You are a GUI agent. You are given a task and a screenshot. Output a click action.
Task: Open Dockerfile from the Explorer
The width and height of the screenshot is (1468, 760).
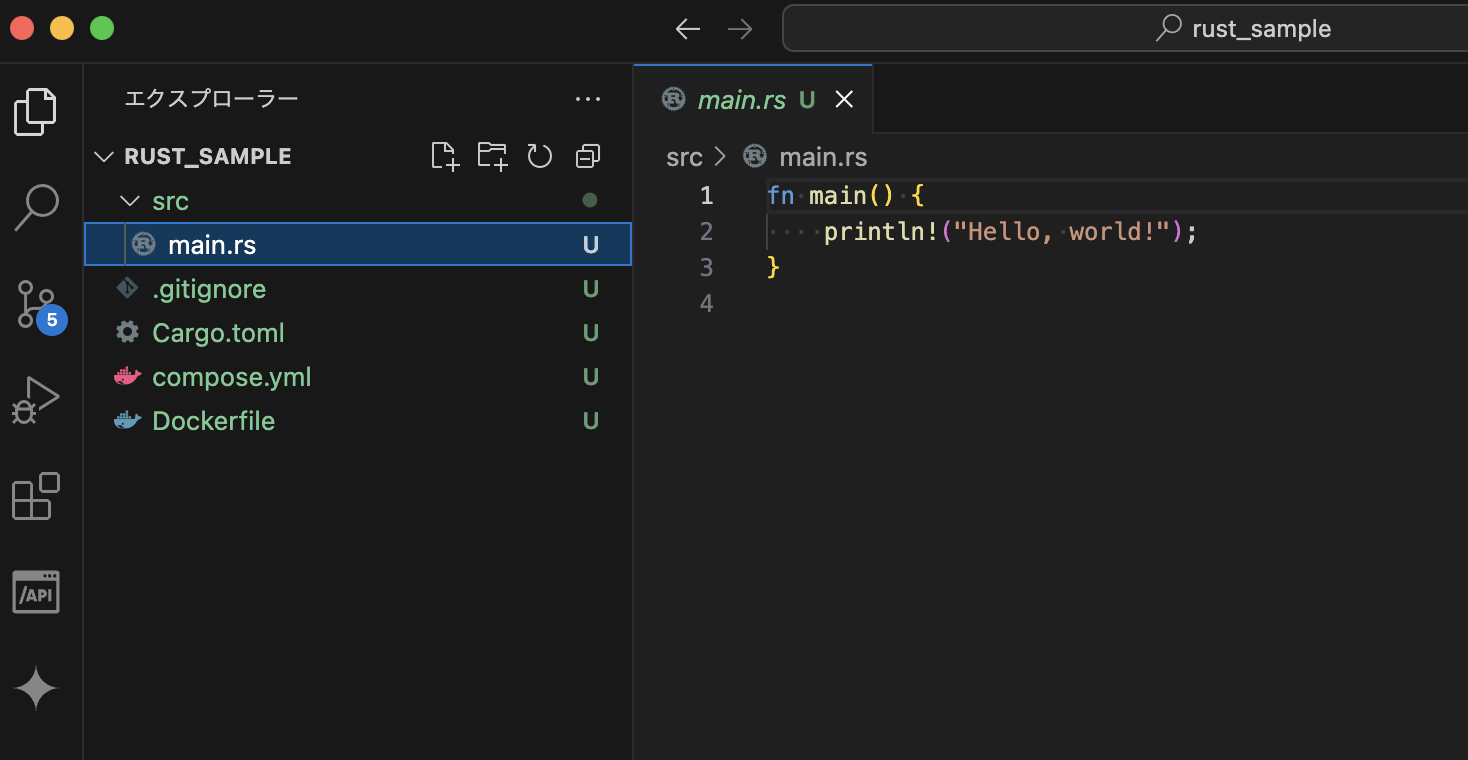coord(358,420)
